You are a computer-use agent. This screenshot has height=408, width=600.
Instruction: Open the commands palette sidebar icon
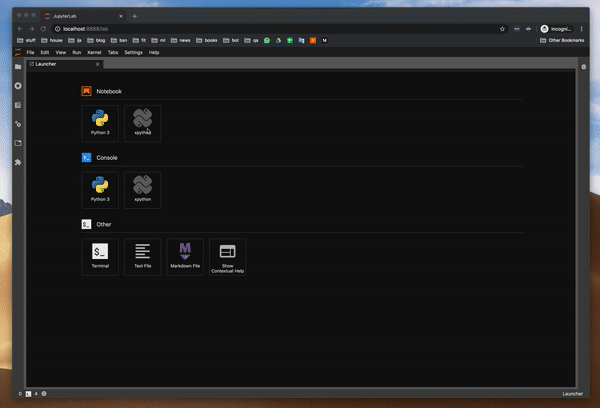[18, 105]
